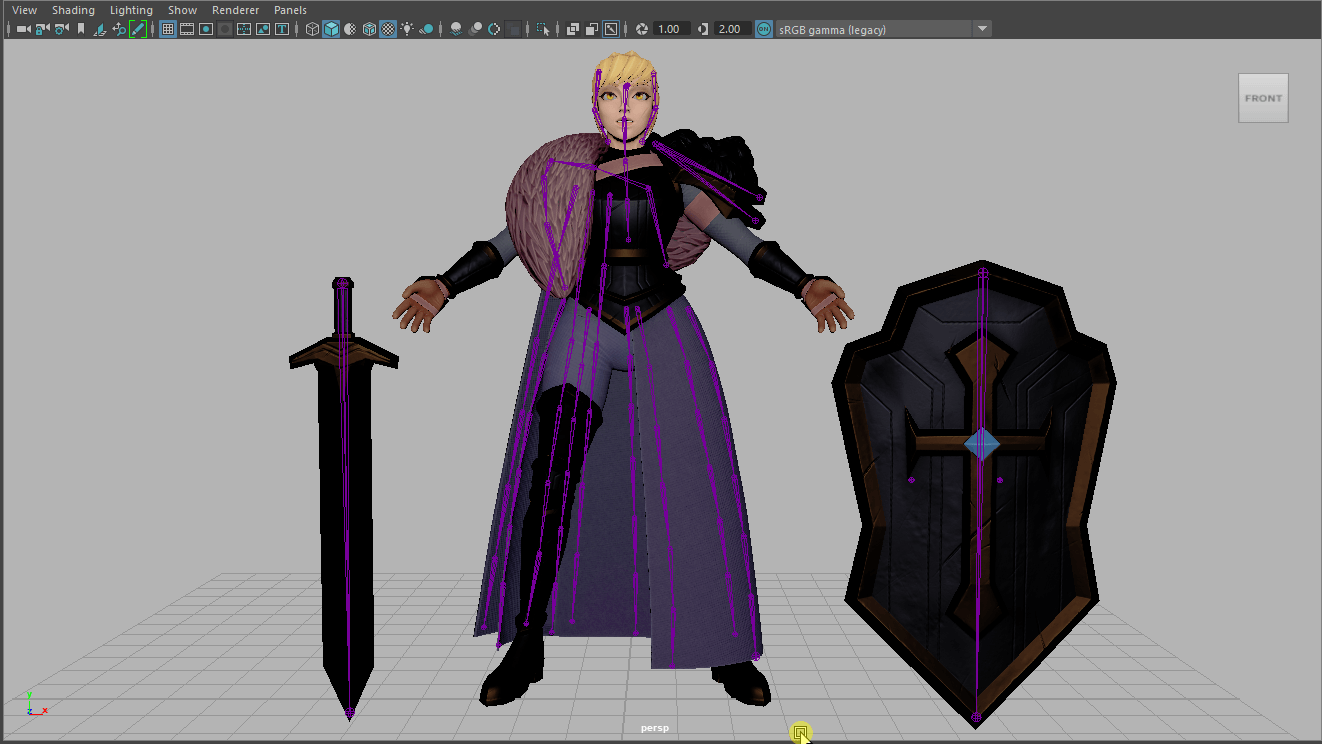Click the Select Camera icon
The image size is (1322, 744).
22,29
